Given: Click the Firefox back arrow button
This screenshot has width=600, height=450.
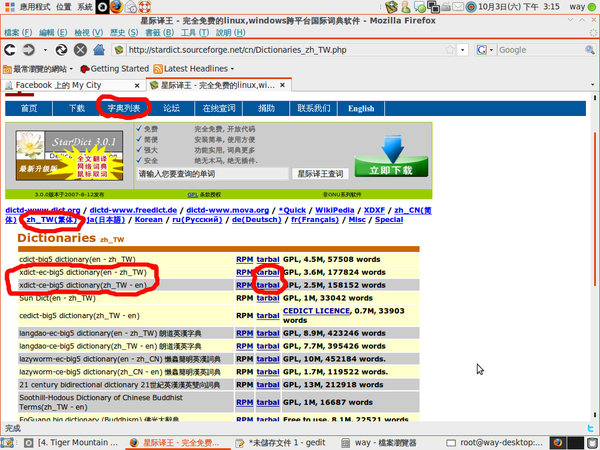Looking at the screenshot, I should pyautogui.click(x=10, y=50).
